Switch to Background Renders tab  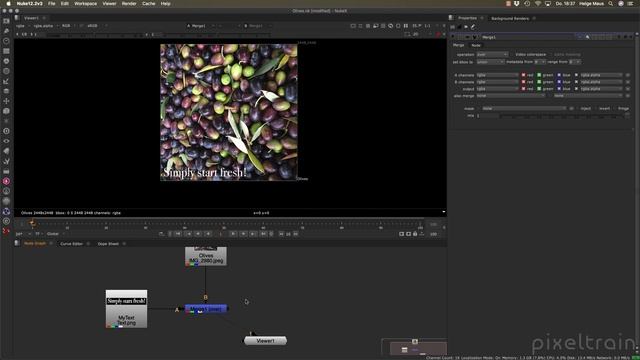coord(510,18)
